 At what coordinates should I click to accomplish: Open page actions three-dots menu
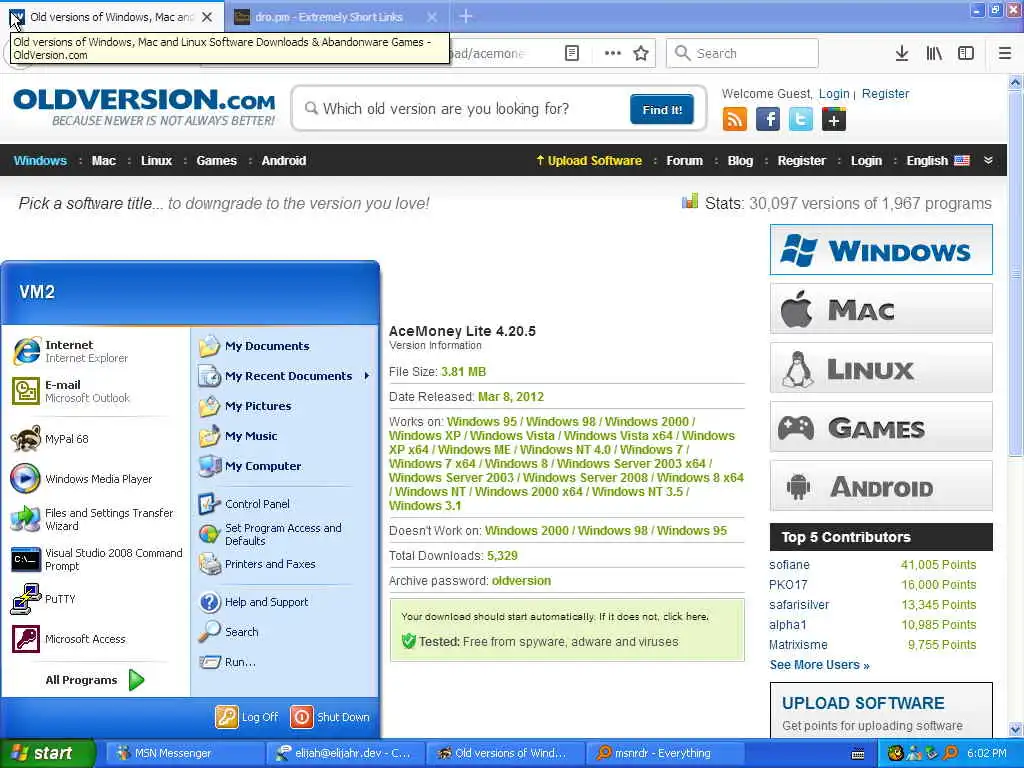pyautogui.click(x=613, y=53)
